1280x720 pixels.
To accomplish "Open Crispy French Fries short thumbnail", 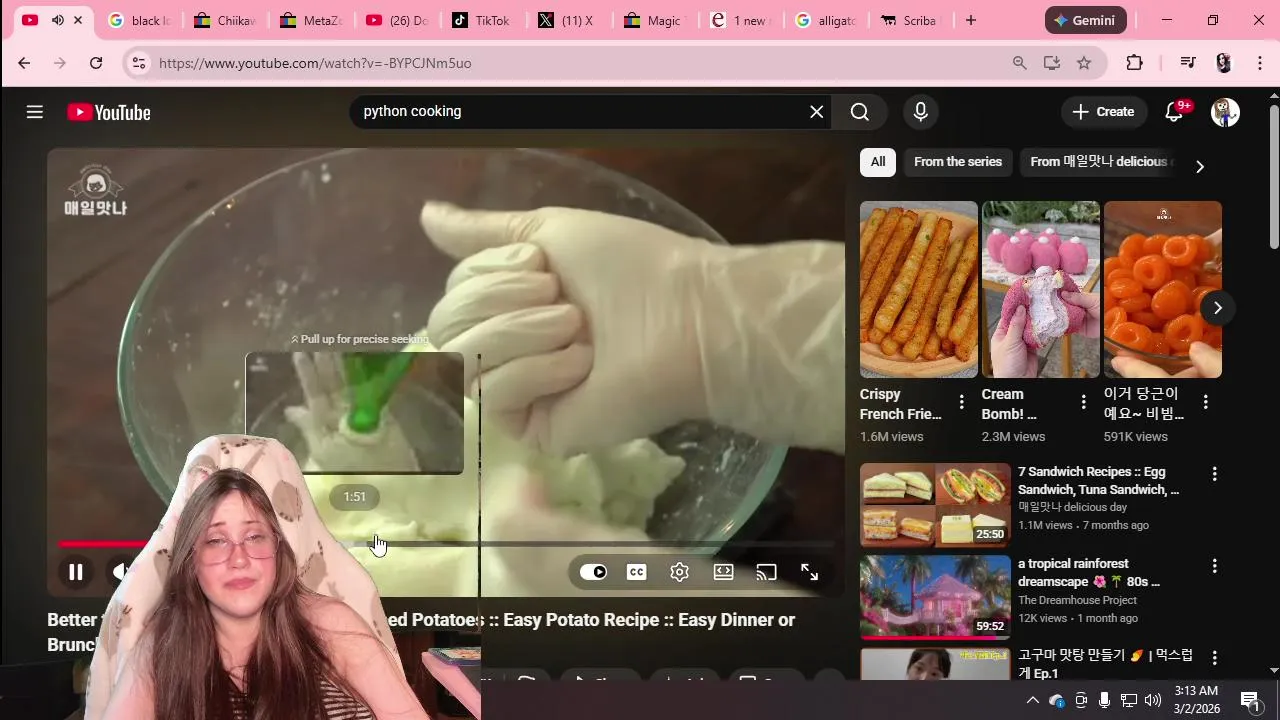I will [x=919, y=289].
